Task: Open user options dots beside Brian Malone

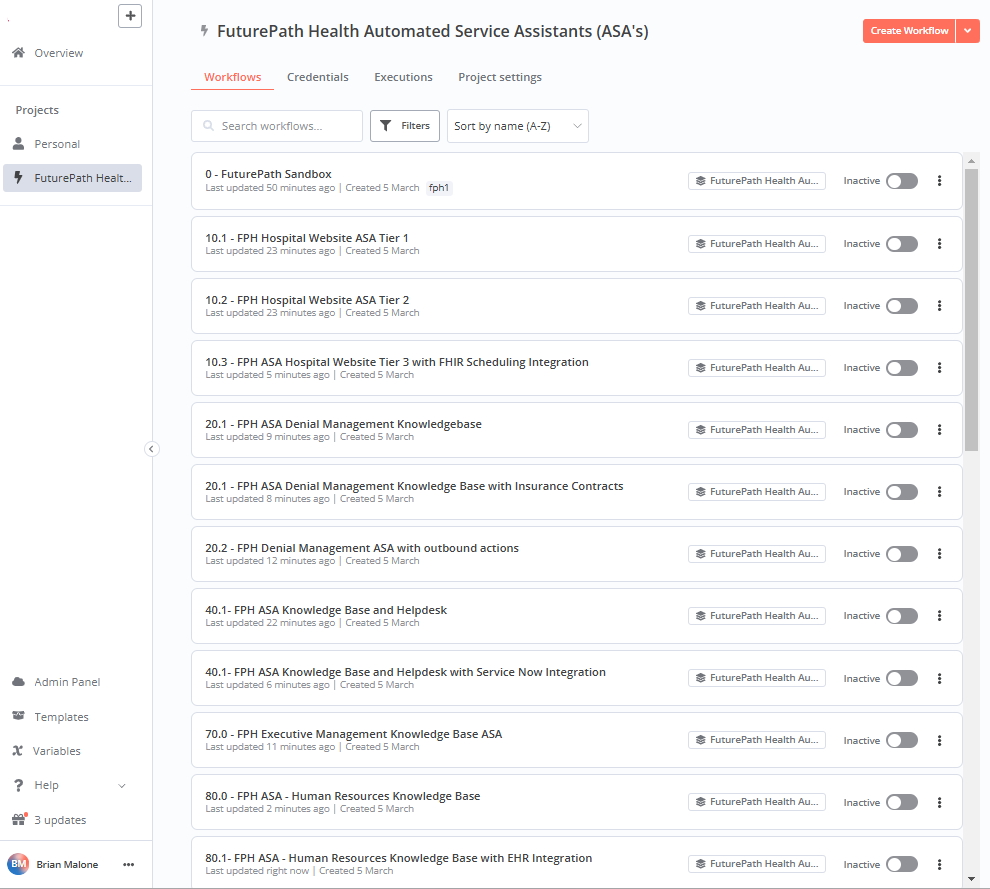Action: [x=129, y=864]
